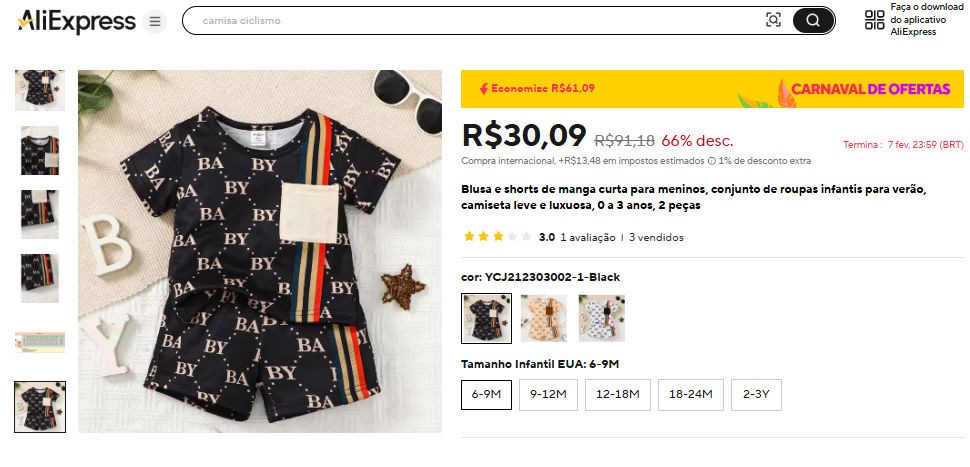Click the AliExpress logo

pyautogui.click(x=76, y=21)
